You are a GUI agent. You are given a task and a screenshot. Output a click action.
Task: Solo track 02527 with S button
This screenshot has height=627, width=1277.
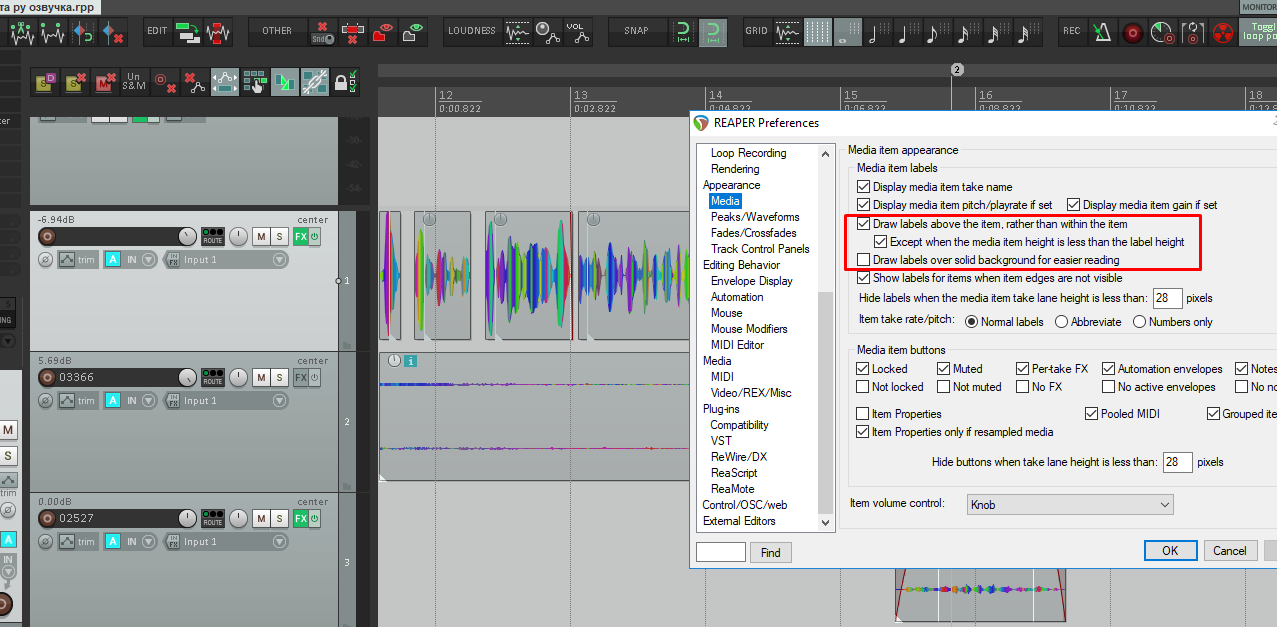click(281, 519)
